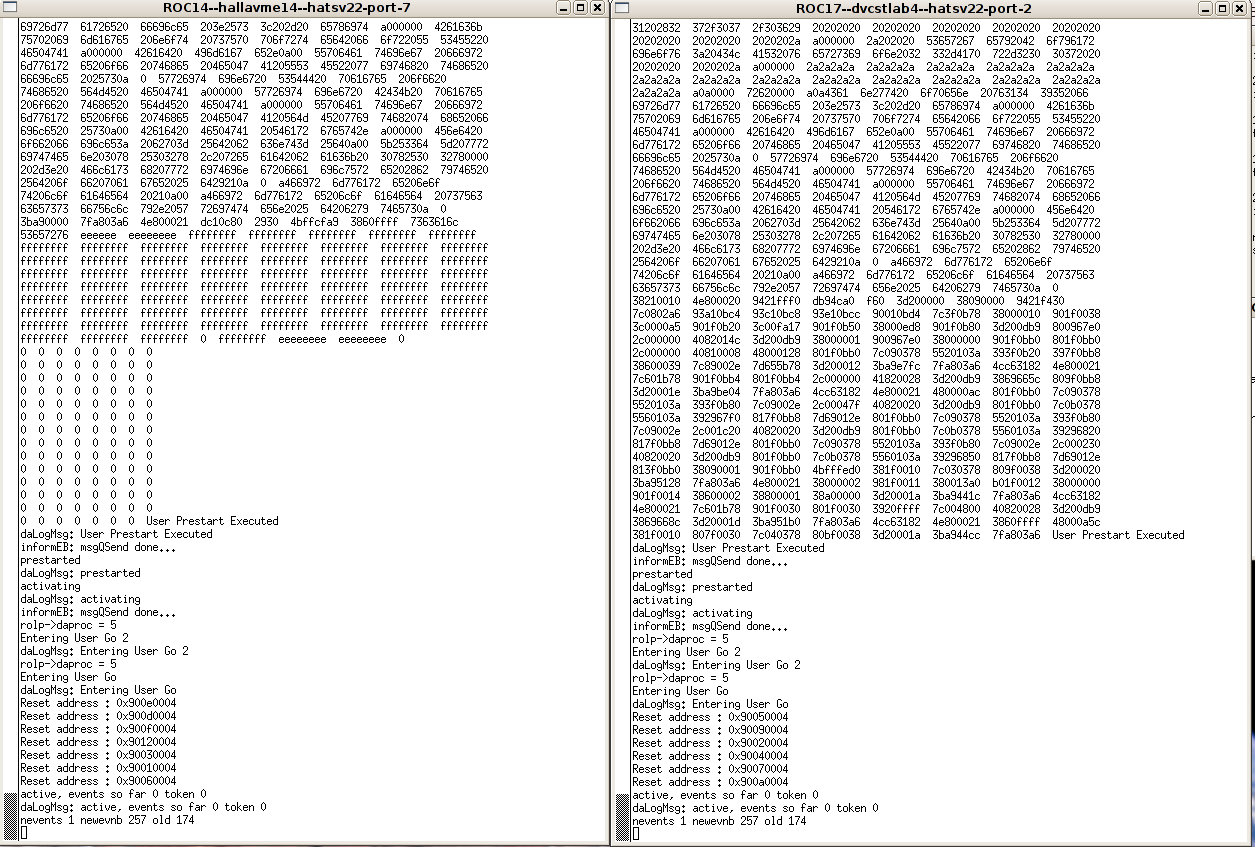
Task: Select 'Reset address : 0x90020004' in ROC17
Action: coord(710,743)
